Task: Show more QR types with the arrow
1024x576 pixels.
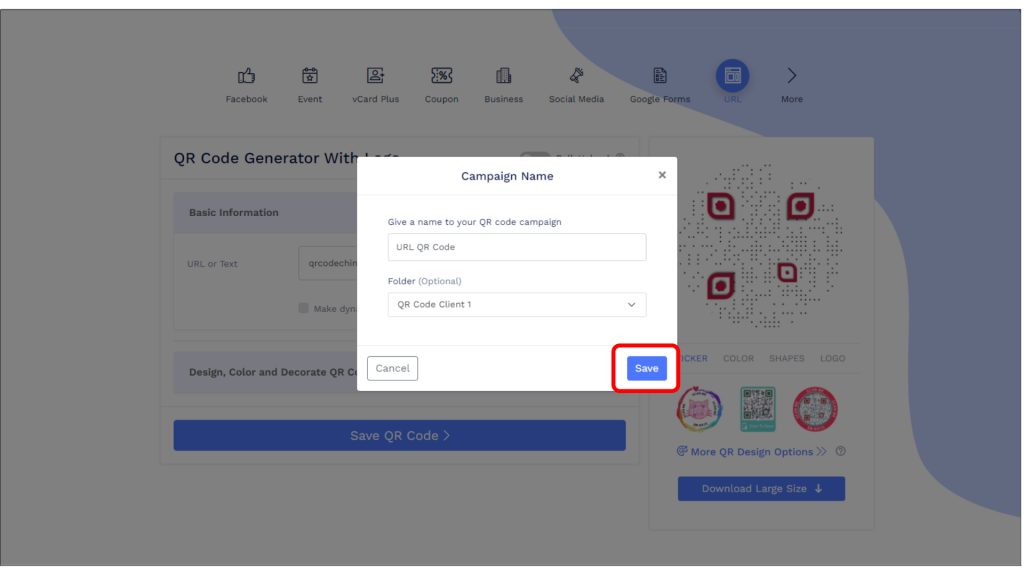Action: coord(792,76)
